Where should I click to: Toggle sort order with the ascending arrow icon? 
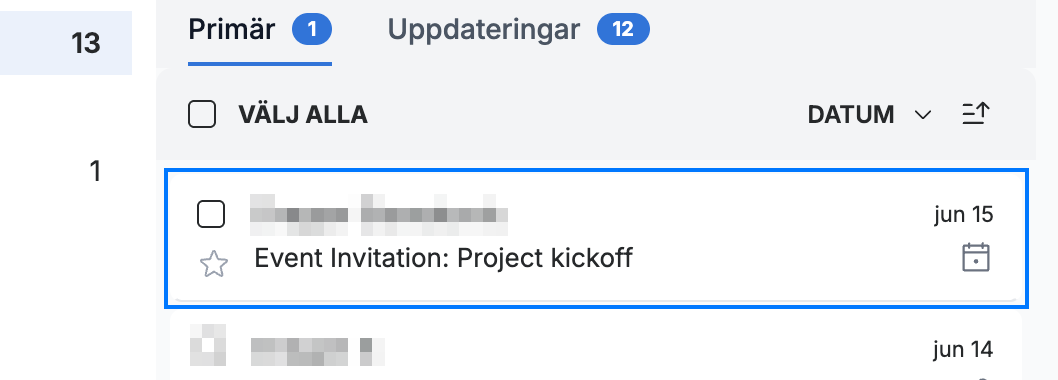point(976,114)
